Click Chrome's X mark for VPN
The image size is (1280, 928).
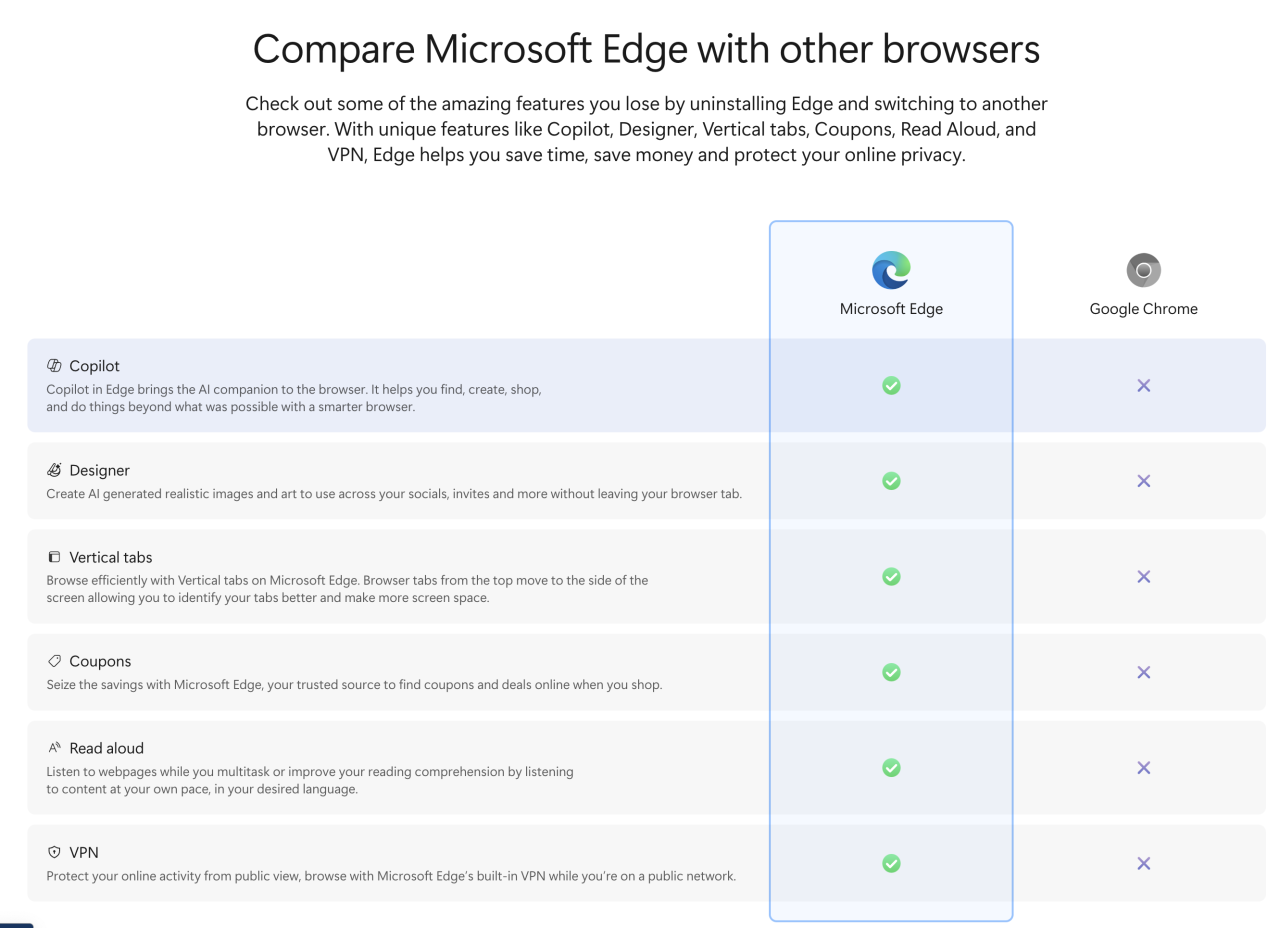pyautogui.click(x=1143, y=863)
